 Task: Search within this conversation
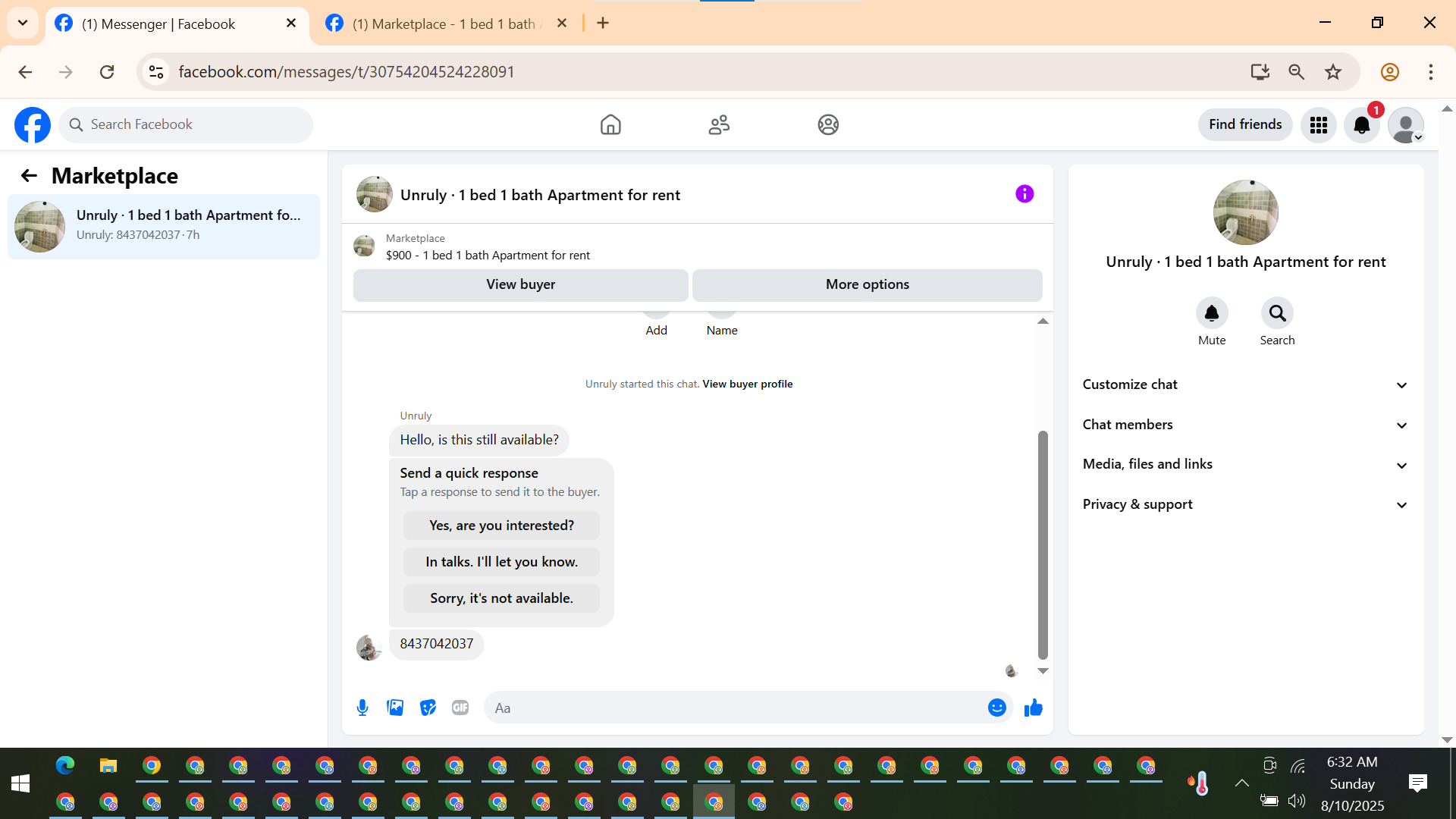click(x=1277, y=313)
